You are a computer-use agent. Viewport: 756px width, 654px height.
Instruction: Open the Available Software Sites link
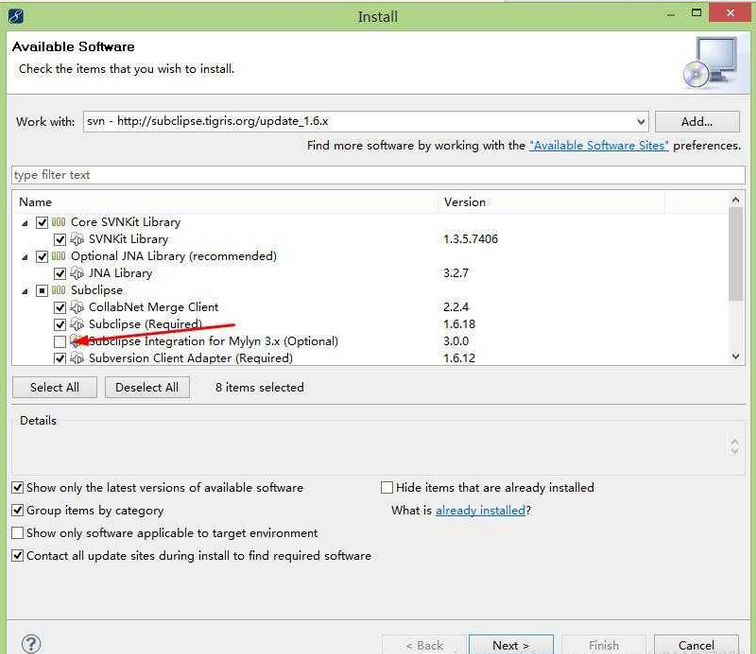[599, 146]
